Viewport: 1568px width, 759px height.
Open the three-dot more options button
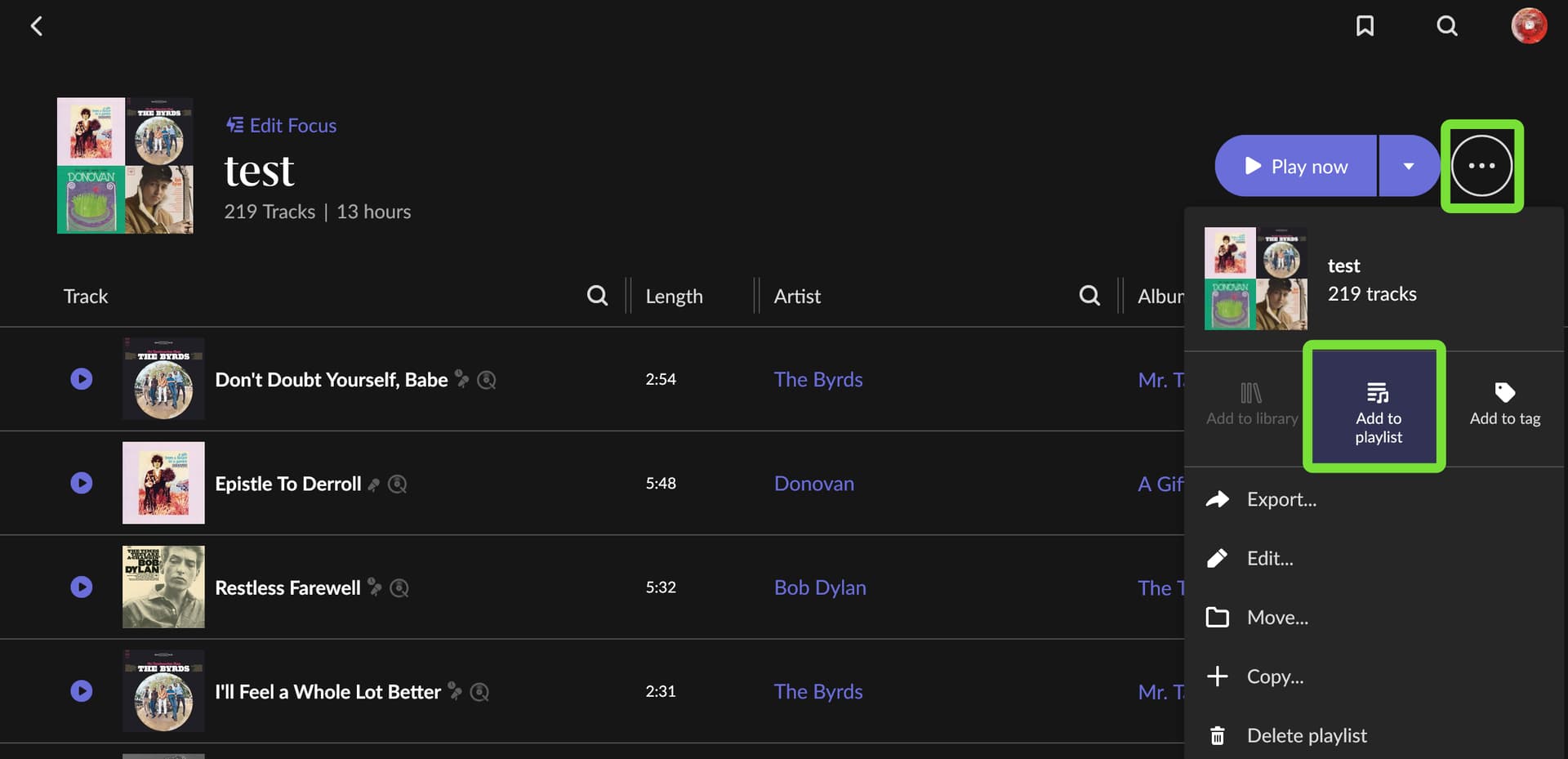tap(1481, 166)
